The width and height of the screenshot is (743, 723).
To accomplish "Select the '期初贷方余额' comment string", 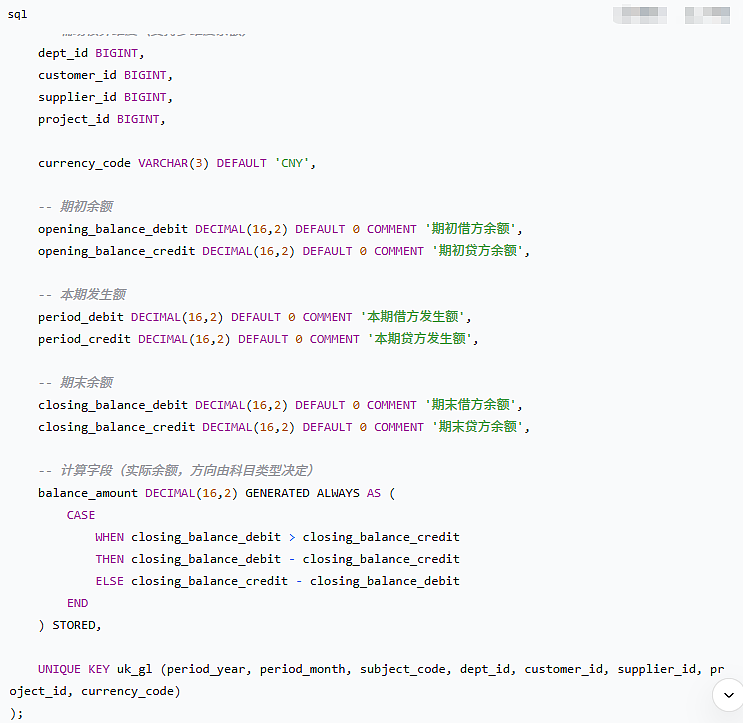I will click(x=478, y=251).
